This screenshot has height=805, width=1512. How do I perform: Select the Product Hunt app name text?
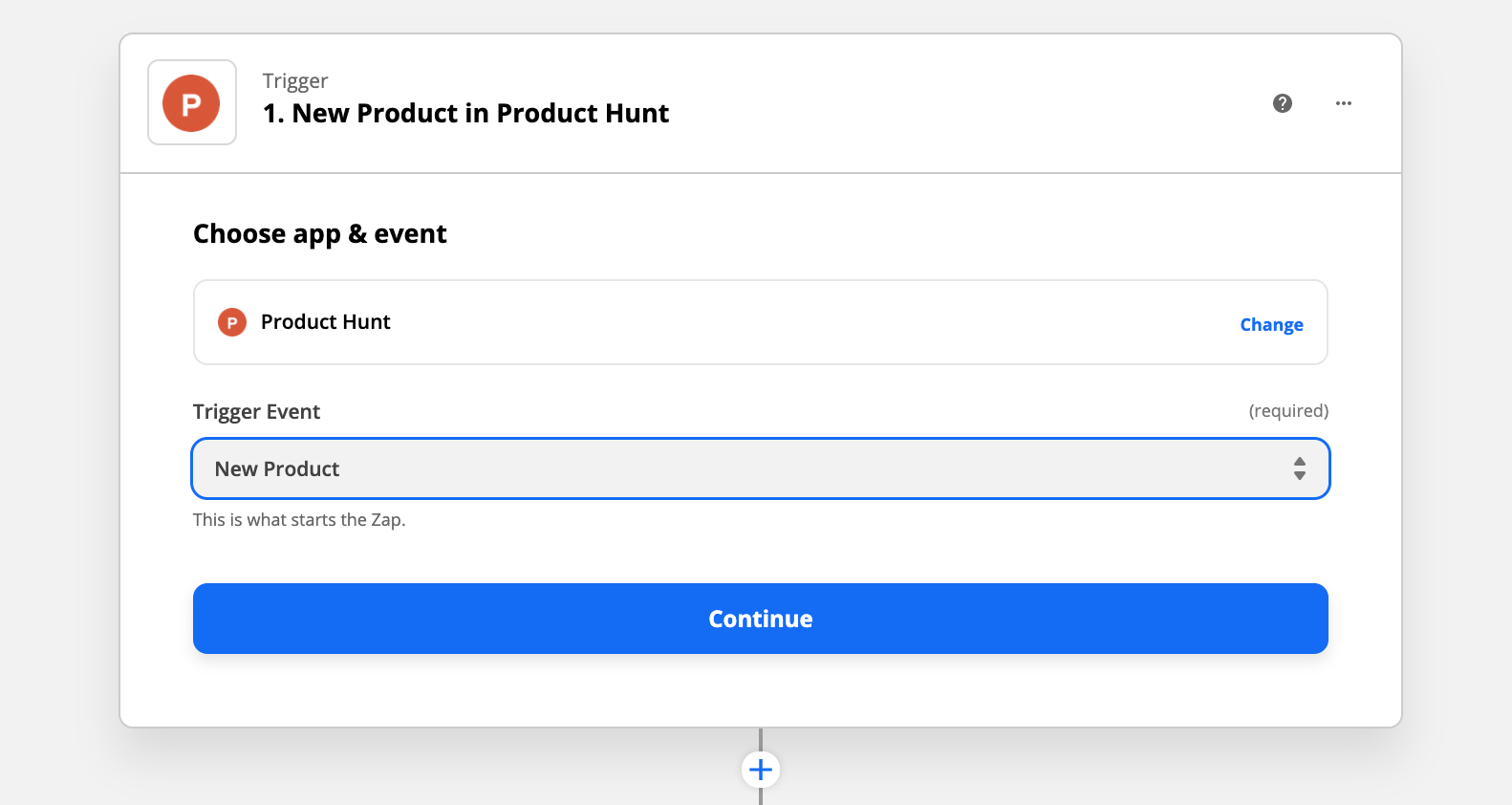click(x=326, y=322)
